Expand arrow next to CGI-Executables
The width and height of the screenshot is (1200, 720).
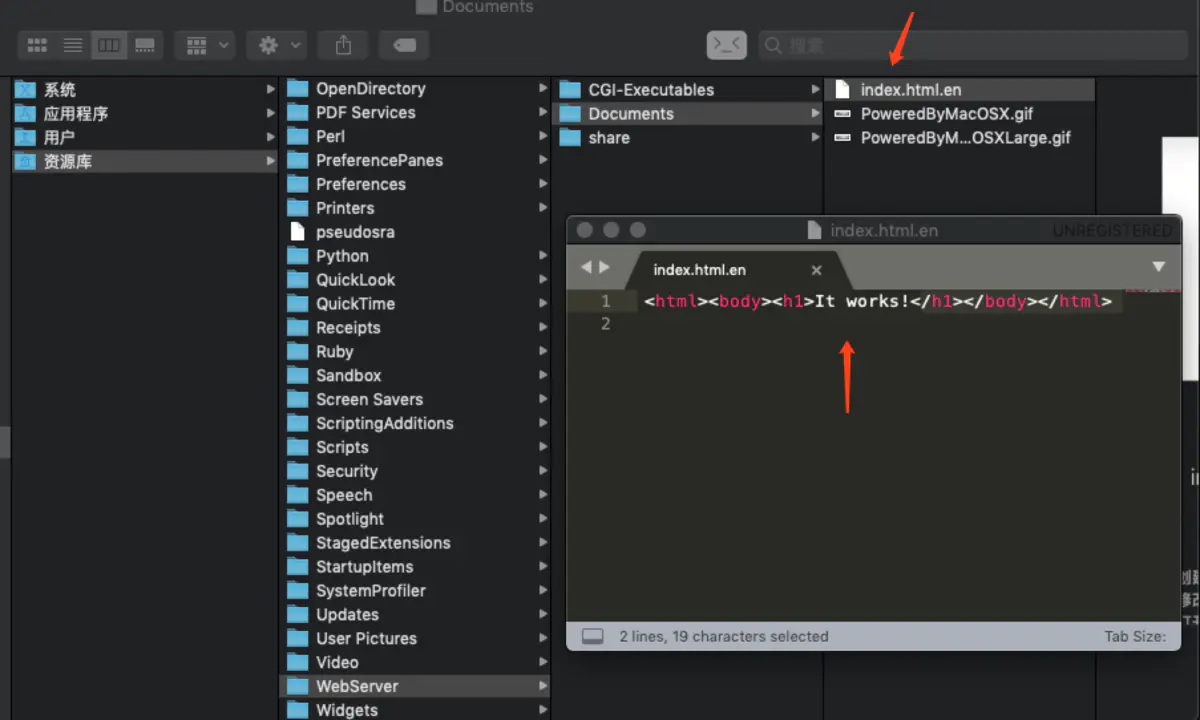click(816, 90)
